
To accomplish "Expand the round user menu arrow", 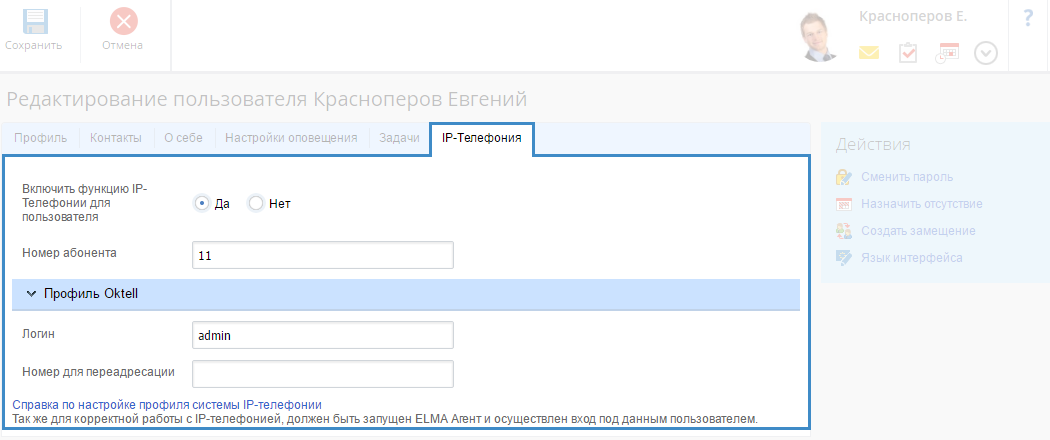I will 986,53.
